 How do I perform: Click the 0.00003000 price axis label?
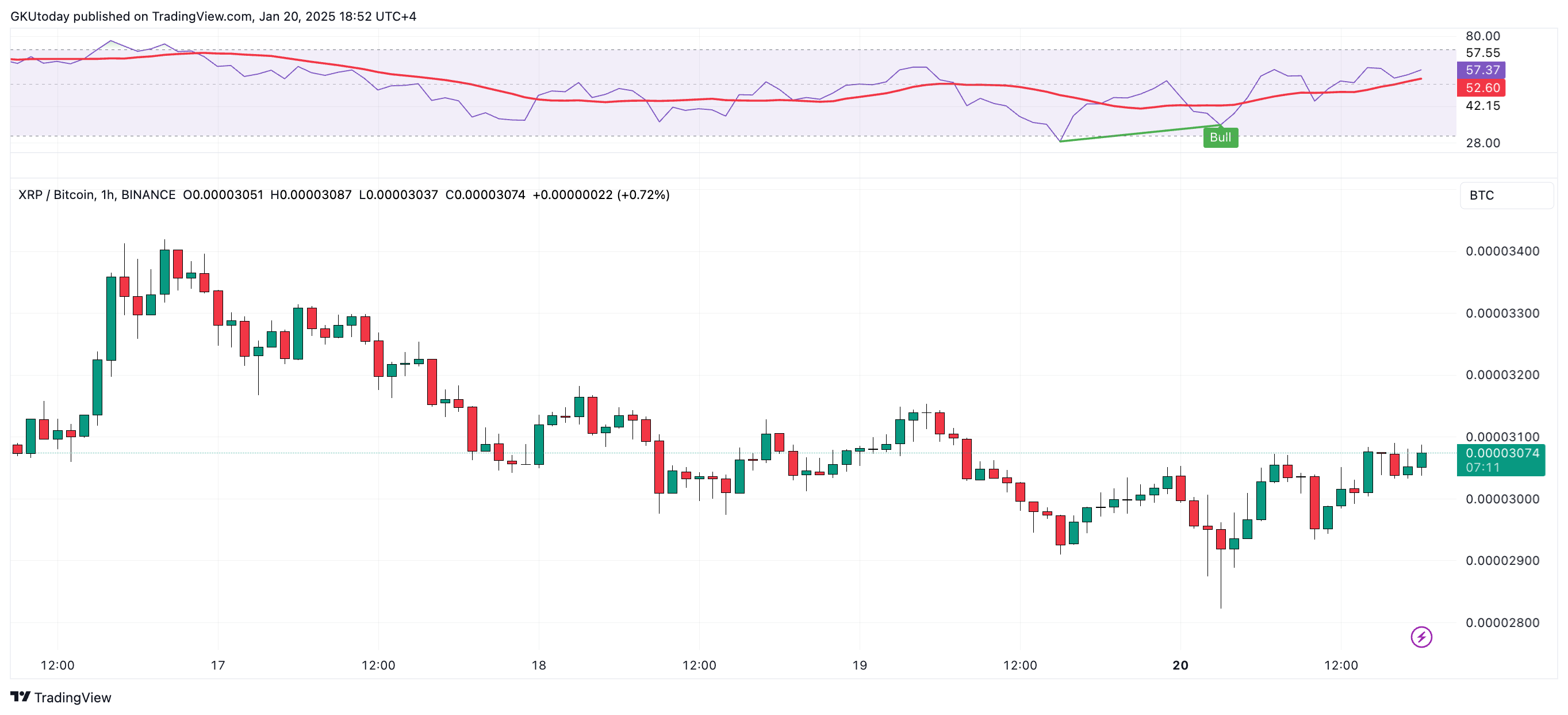tap(1502, 499)
